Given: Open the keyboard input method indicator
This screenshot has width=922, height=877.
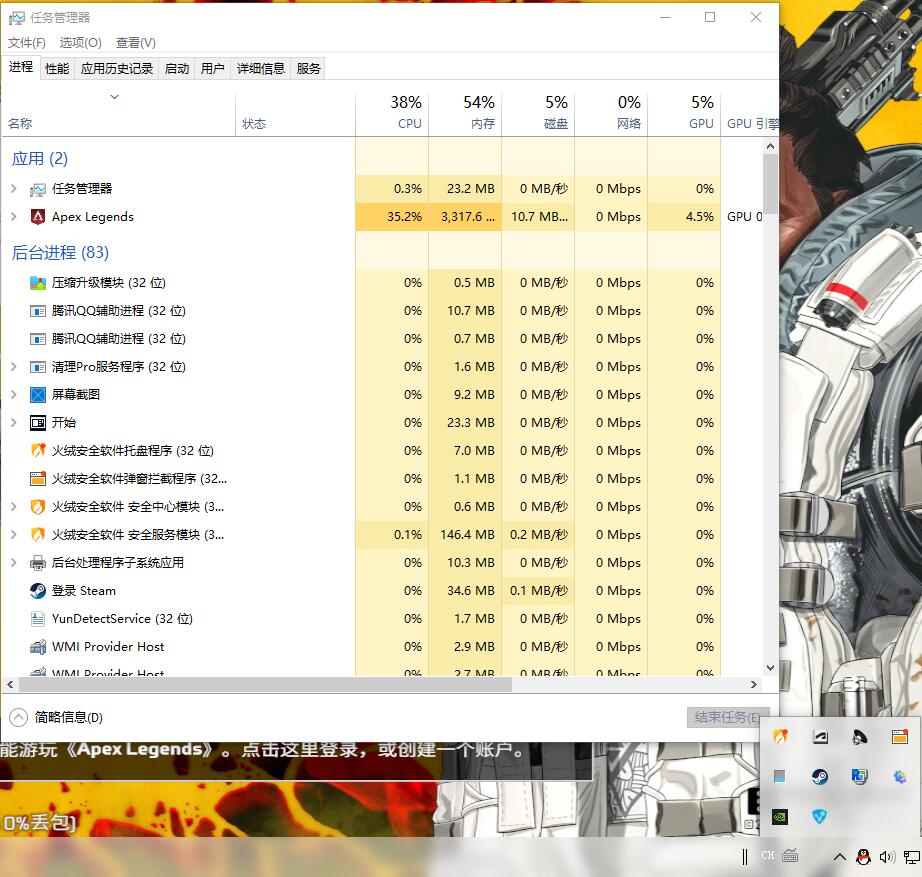Looking at the screenshot, I should [791, 856].
